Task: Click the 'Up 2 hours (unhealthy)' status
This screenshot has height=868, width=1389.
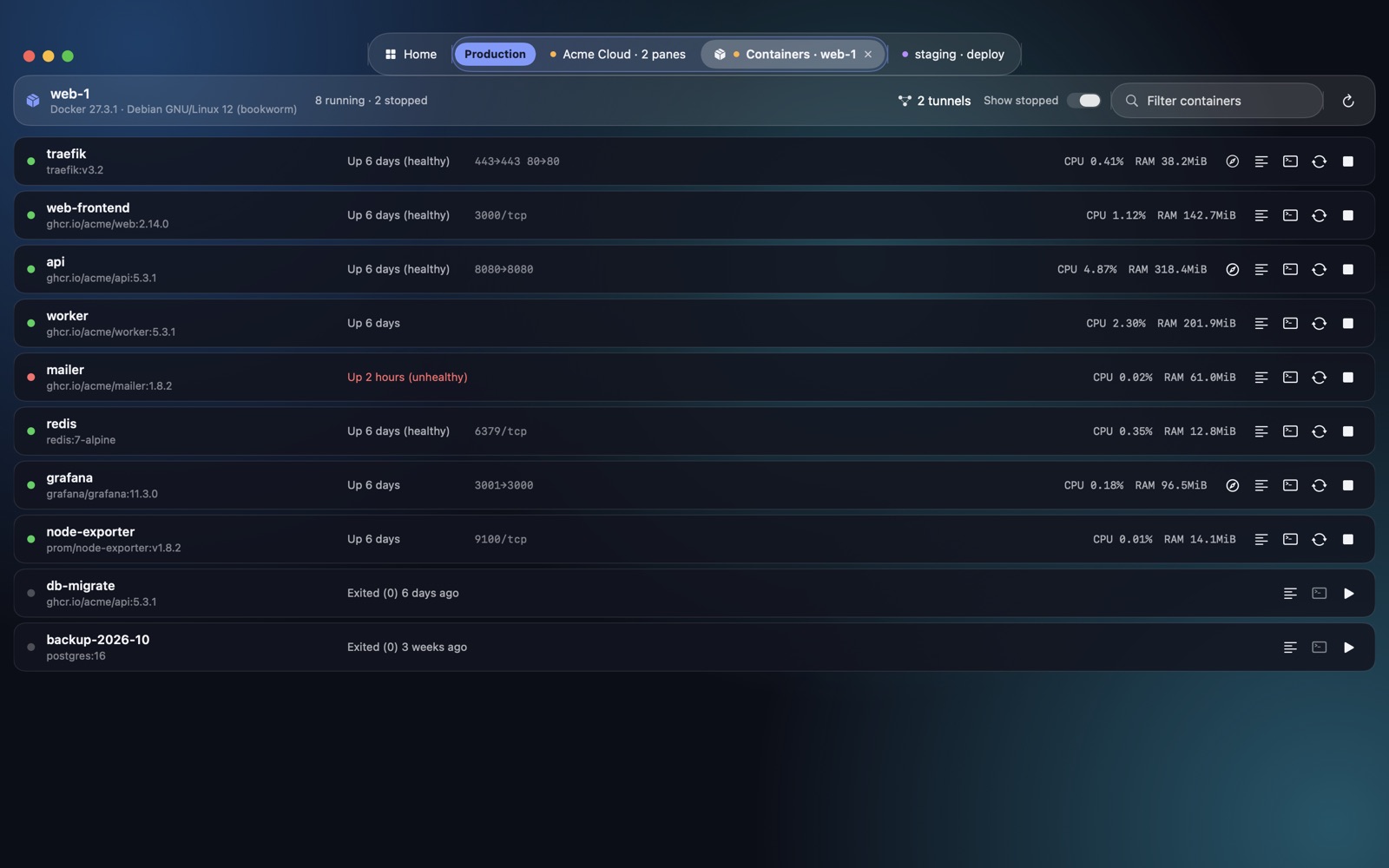Action: click(x=407, y=378)
